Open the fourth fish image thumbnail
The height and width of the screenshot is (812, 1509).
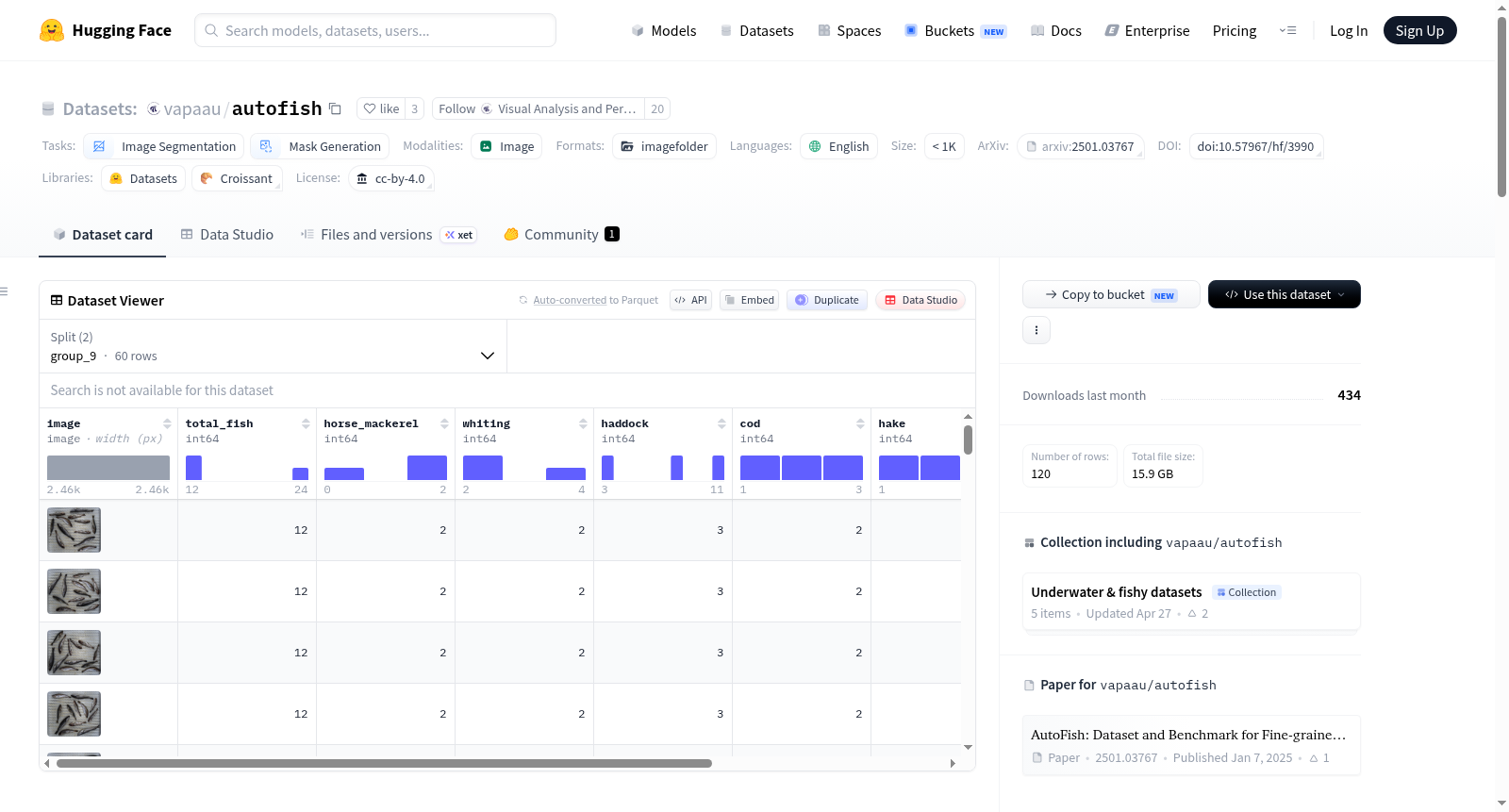tap(74, 714)
